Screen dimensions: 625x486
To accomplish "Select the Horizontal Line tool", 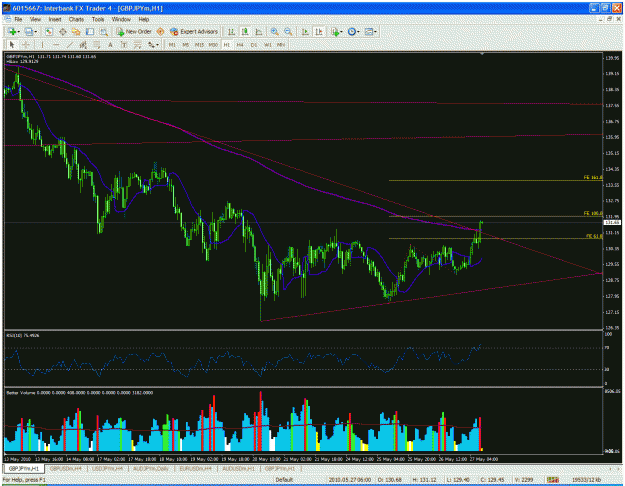I will (x=56, y=45).
